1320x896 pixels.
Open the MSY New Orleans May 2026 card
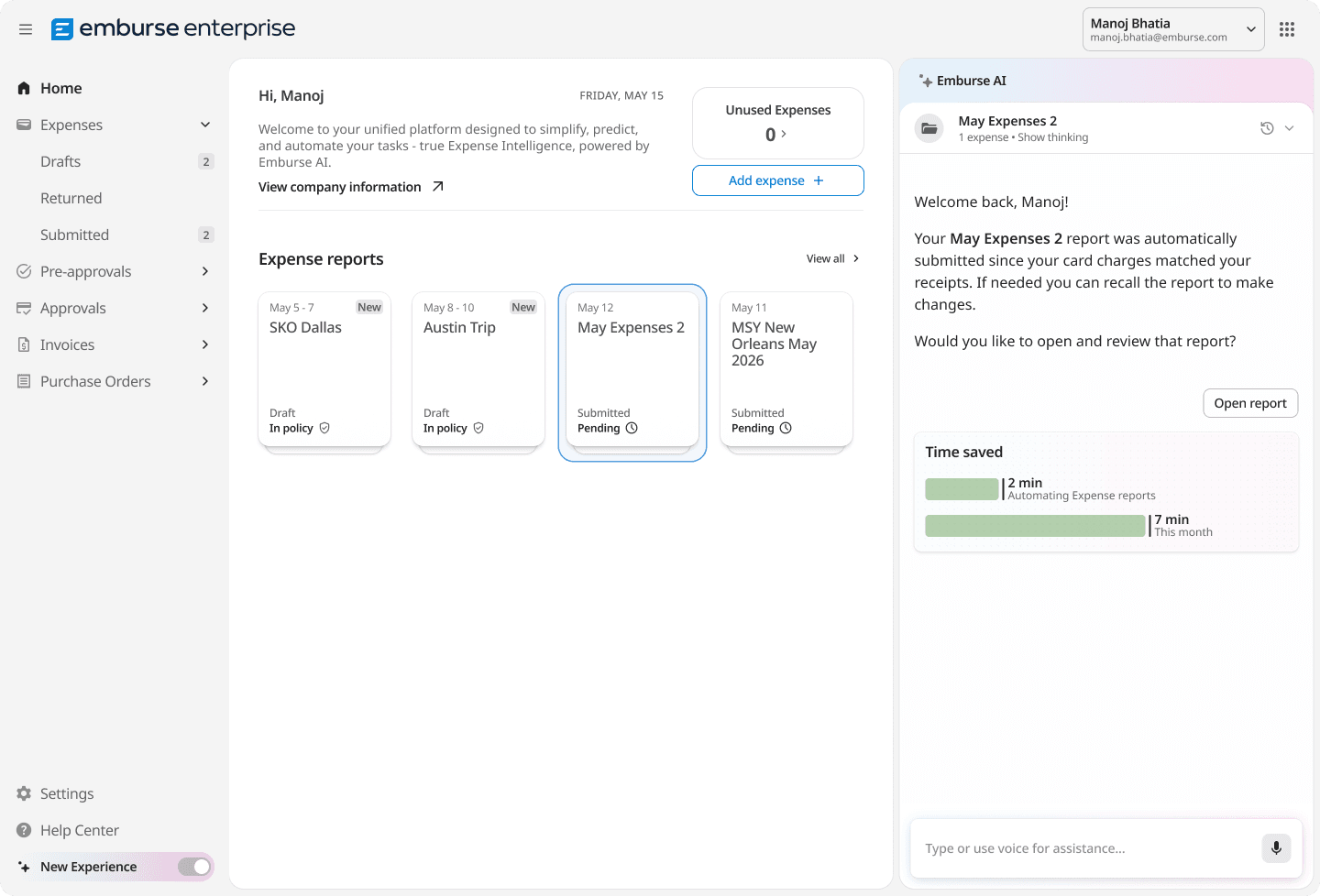(786, 369)
